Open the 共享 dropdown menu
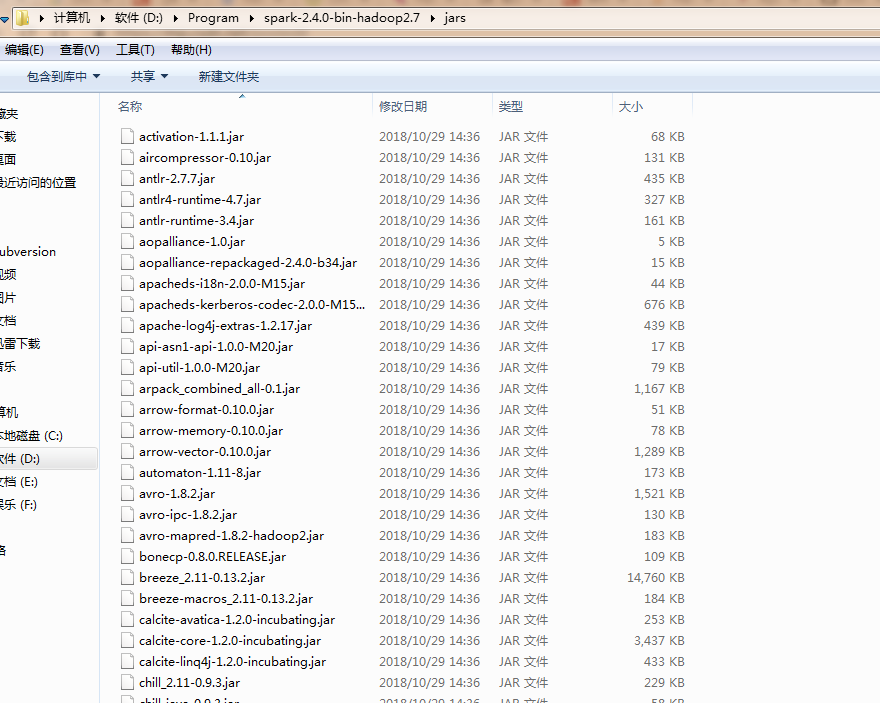 click(x=149, y=76)
